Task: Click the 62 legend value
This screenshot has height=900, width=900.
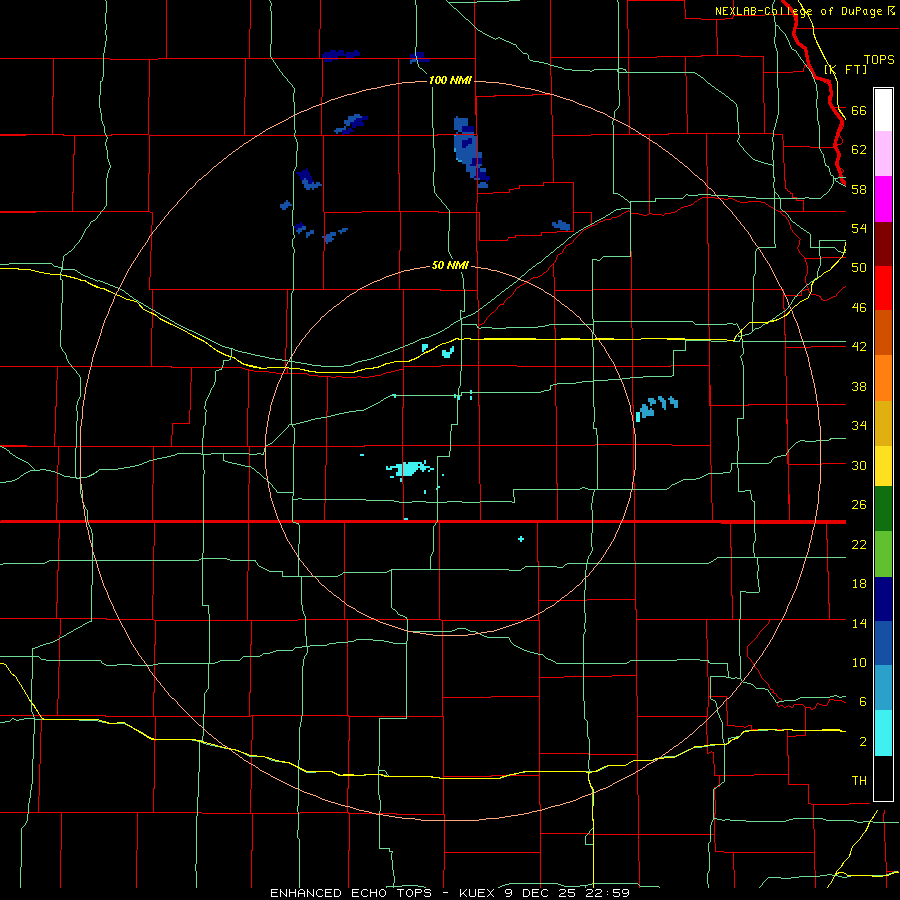Action: point(859,150)
